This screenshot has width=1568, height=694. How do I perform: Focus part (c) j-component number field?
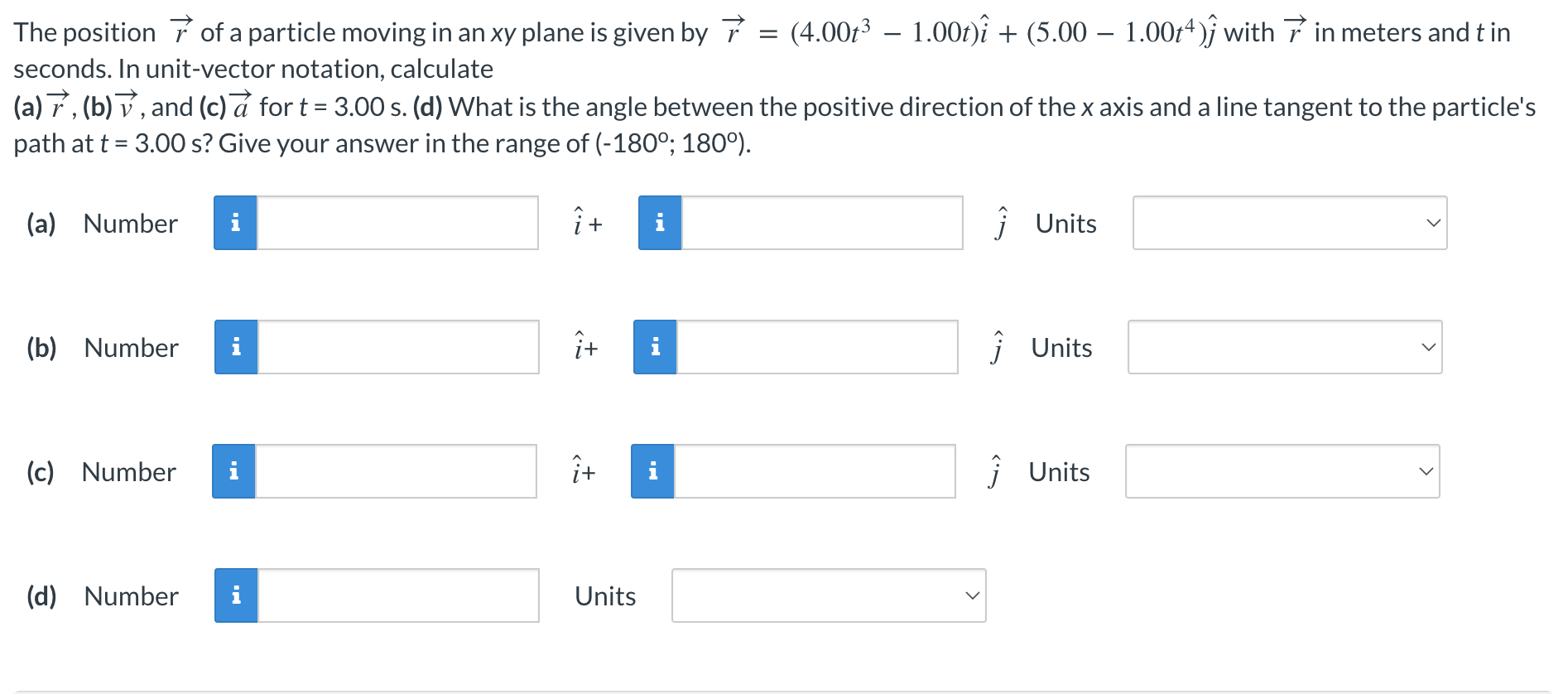point(815,471)
